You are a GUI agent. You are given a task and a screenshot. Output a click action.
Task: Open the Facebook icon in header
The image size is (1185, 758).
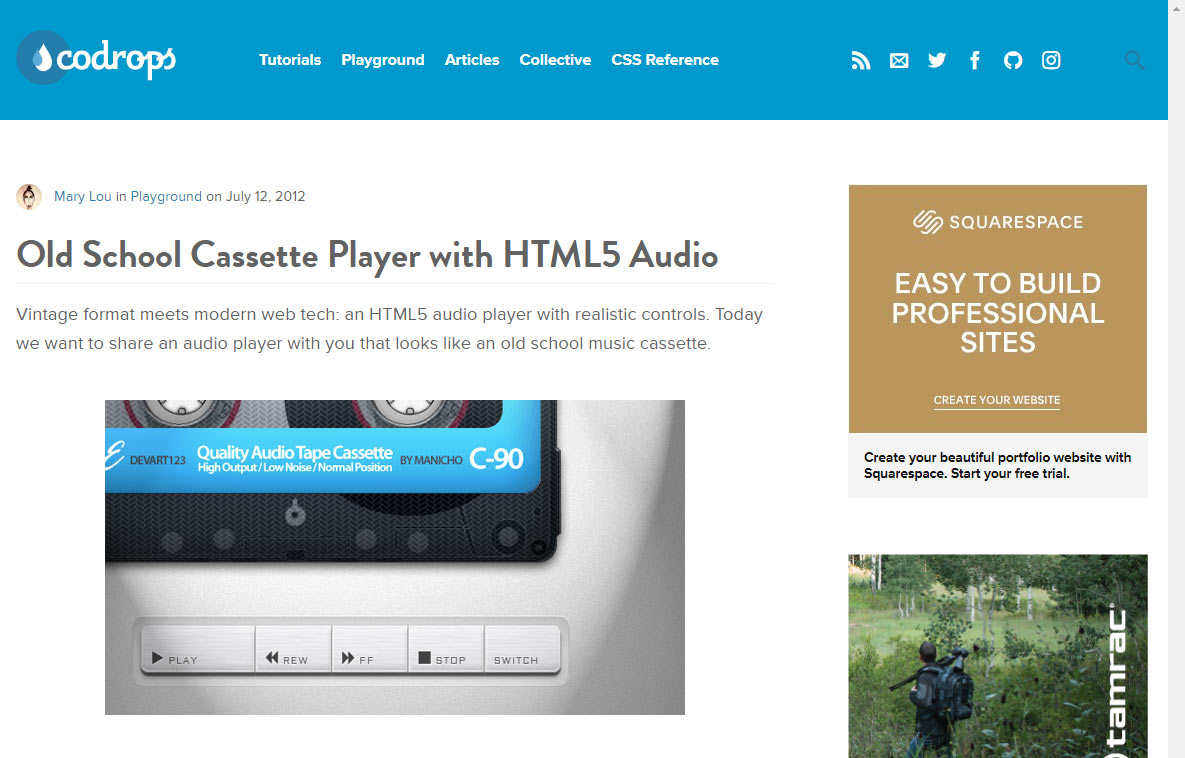coord(975,60)
